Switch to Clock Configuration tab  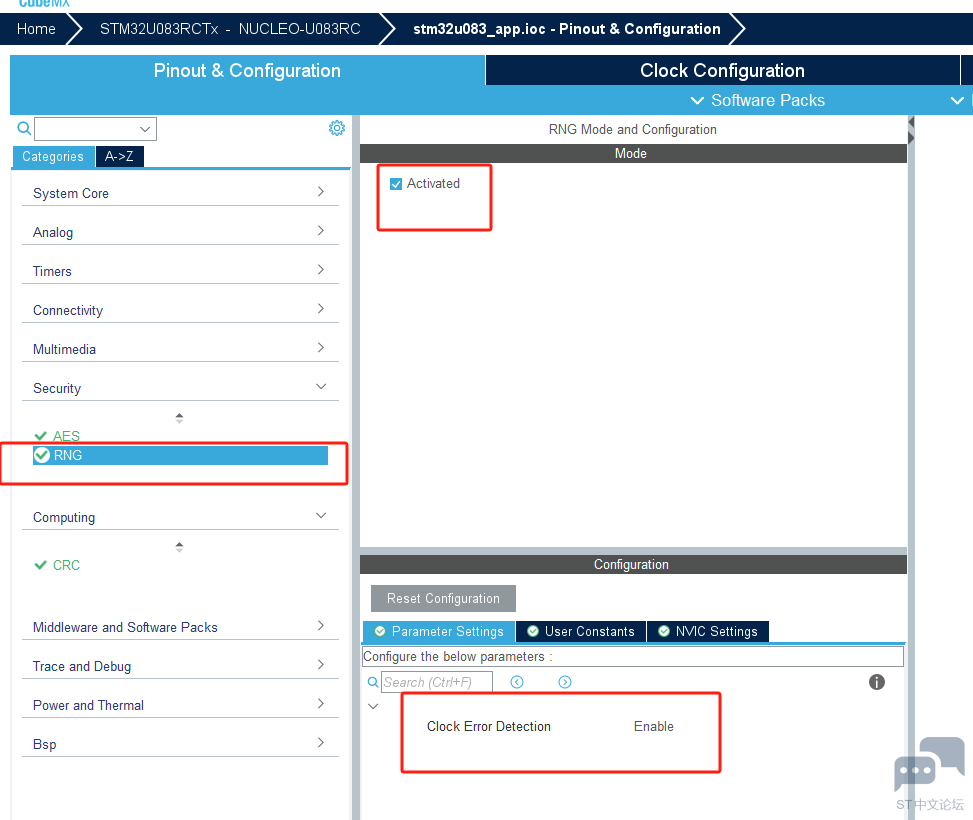[x=722, y=70]
